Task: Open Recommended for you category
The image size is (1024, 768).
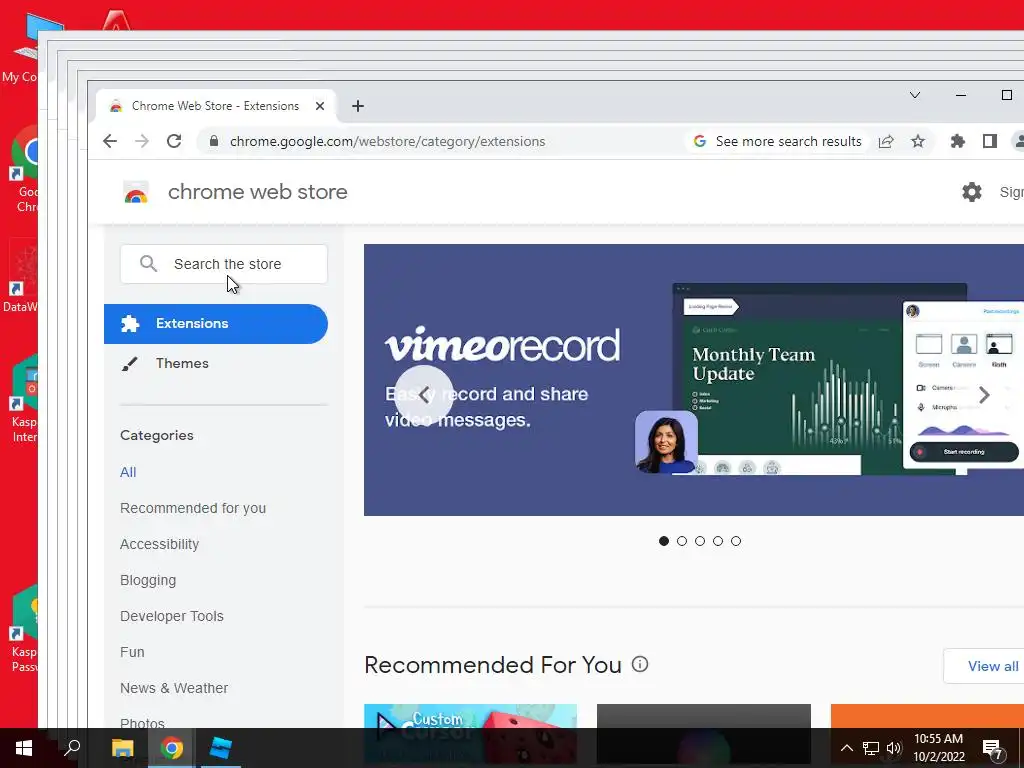Action: coord(193,508)
